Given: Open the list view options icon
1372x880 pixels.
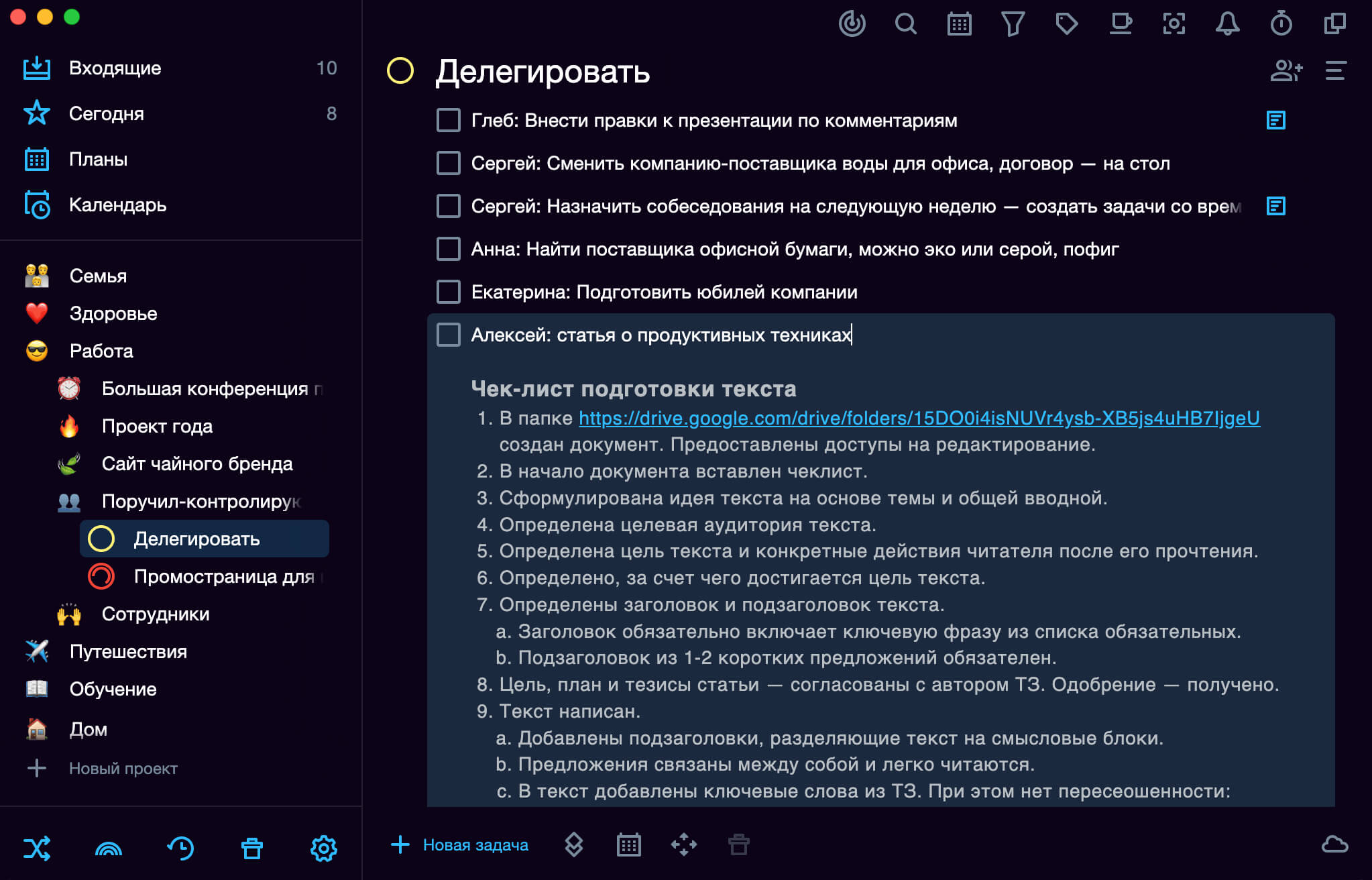Looking at the screenshot, I should (1335, 70).
